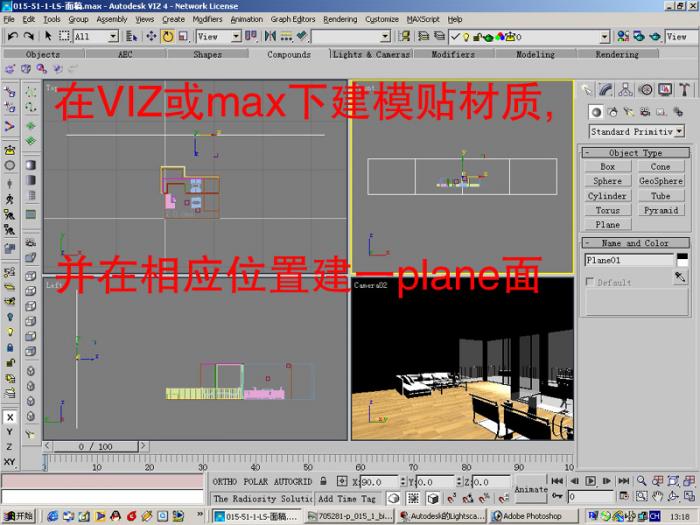Open the layer list dropdown arrow
This screenshot has height=525, width=700.
pos(604,37)
